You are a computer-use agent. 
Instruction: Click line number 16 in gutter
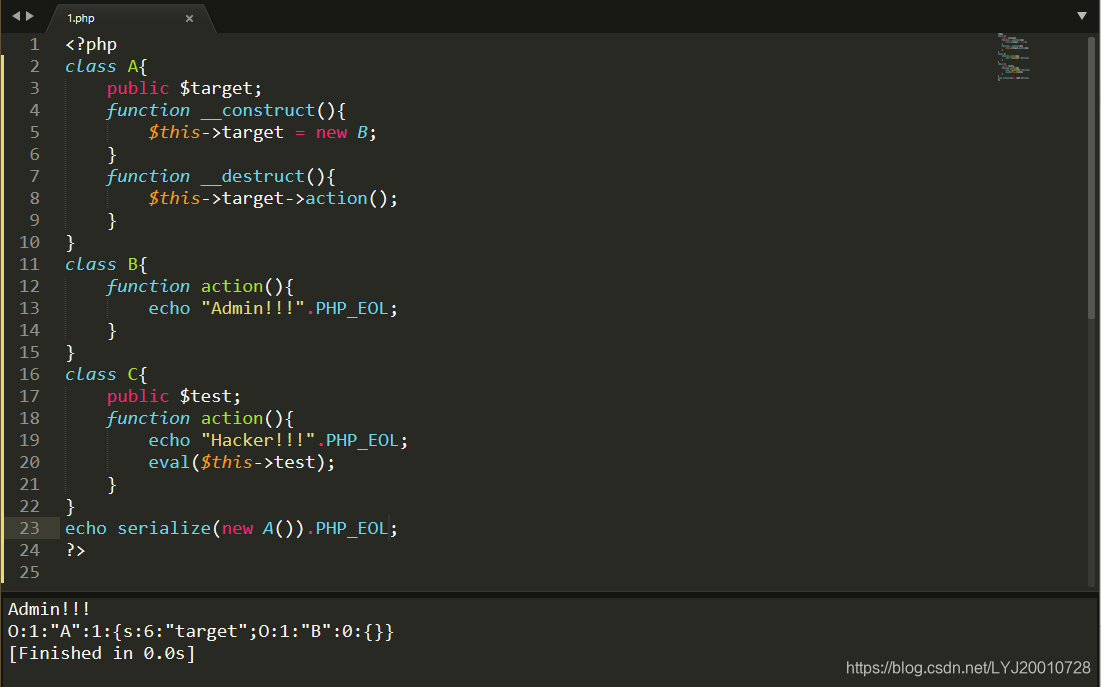click(x=29, y=374)
